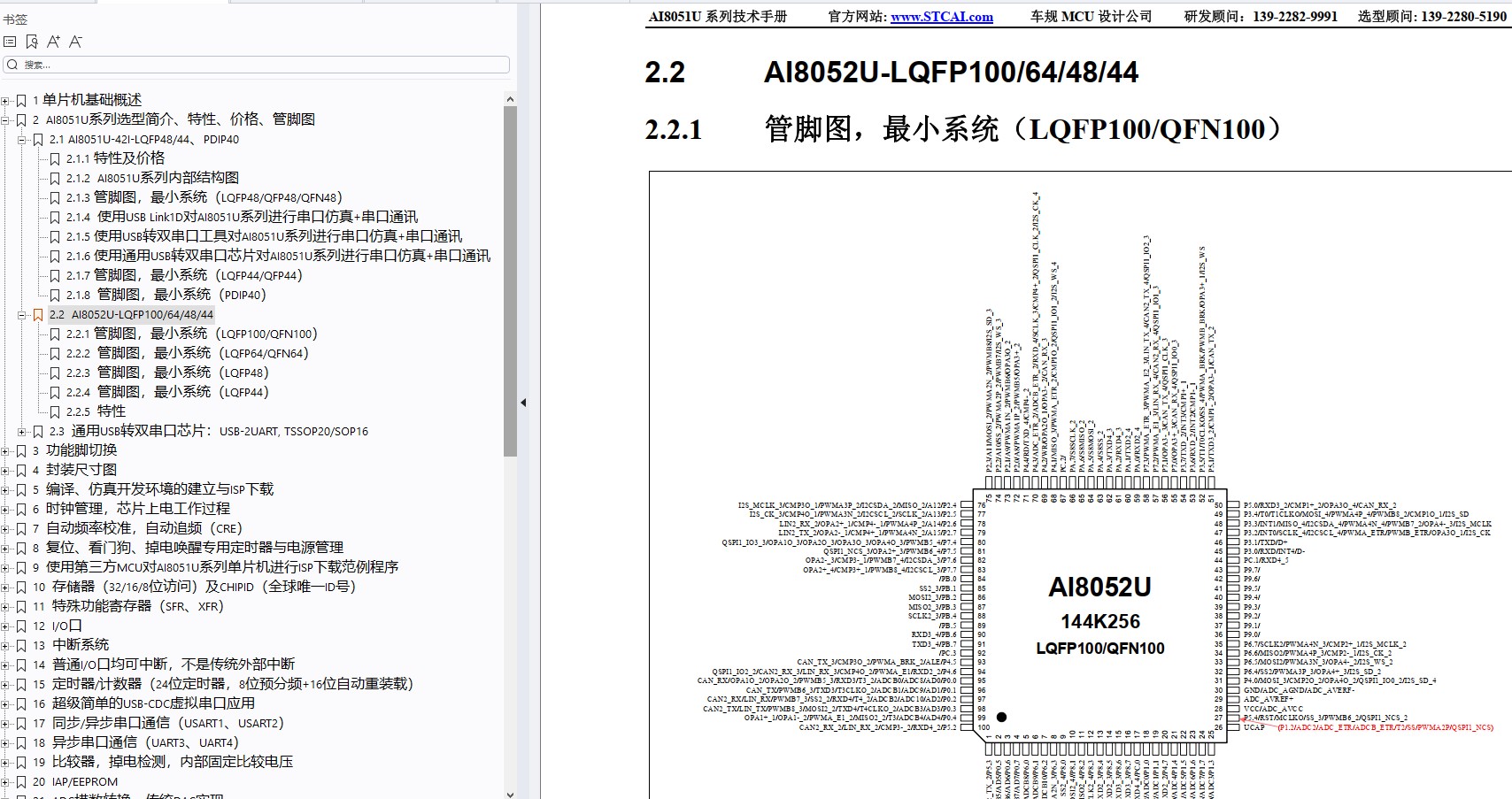Click header text 研发顾问: 139-2282-9991
Image resolution: width=1512 pixels, height=799 pixels.
click(x=1261, y=17)
